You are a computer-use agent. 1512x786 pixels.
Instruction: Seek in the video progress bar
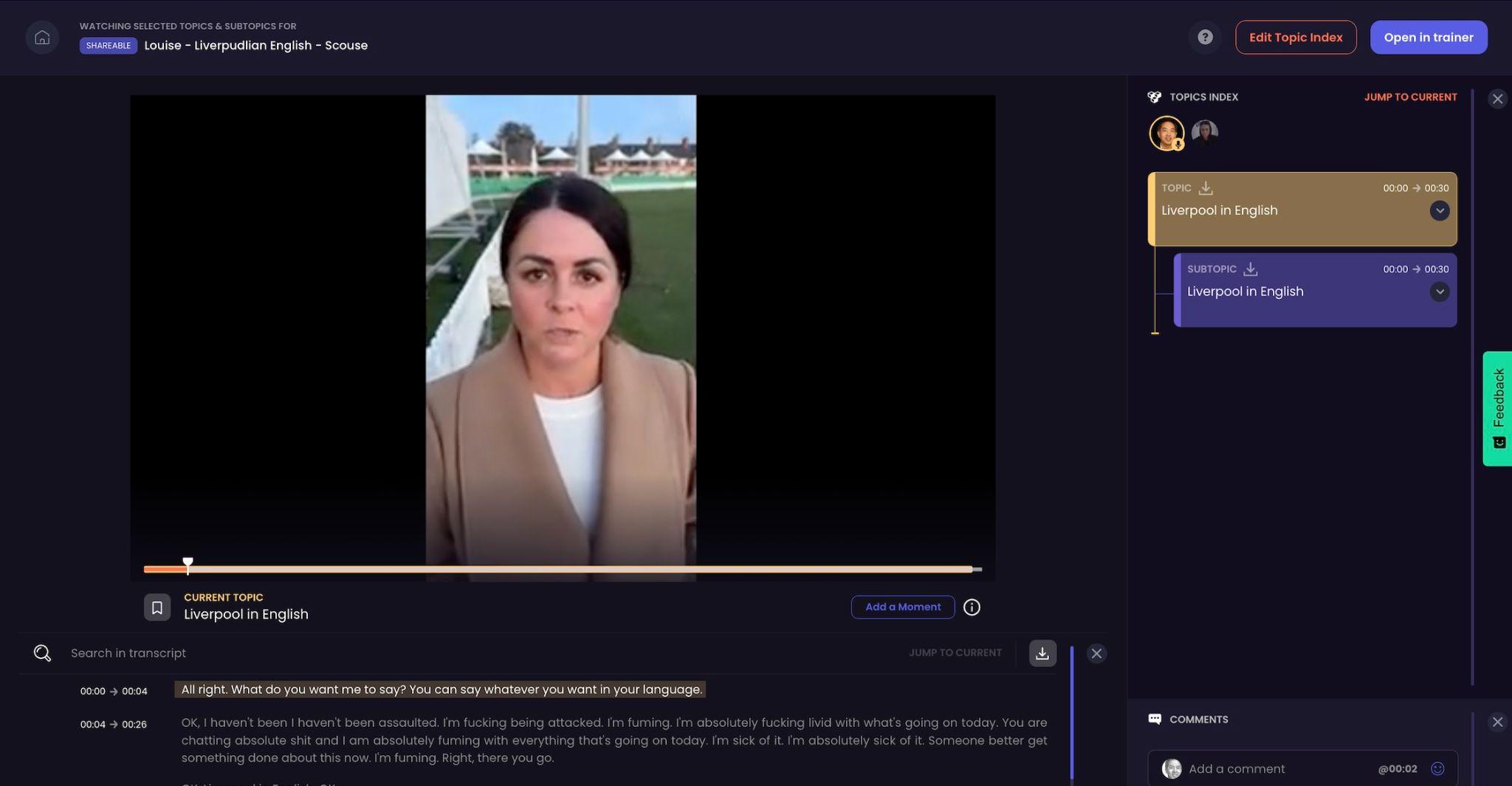pos(563,569)
